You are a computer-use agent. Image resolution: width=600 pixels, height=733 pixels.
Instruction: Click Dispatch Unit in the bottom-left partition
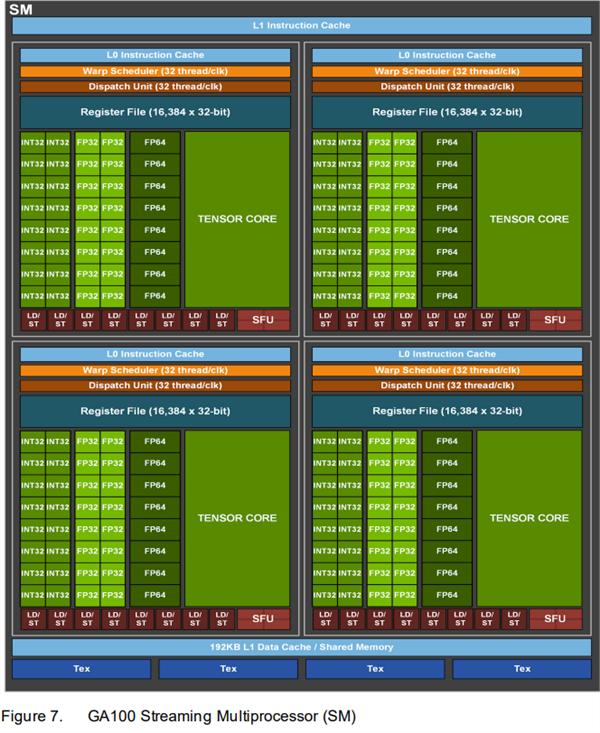(x=155, y=386)
